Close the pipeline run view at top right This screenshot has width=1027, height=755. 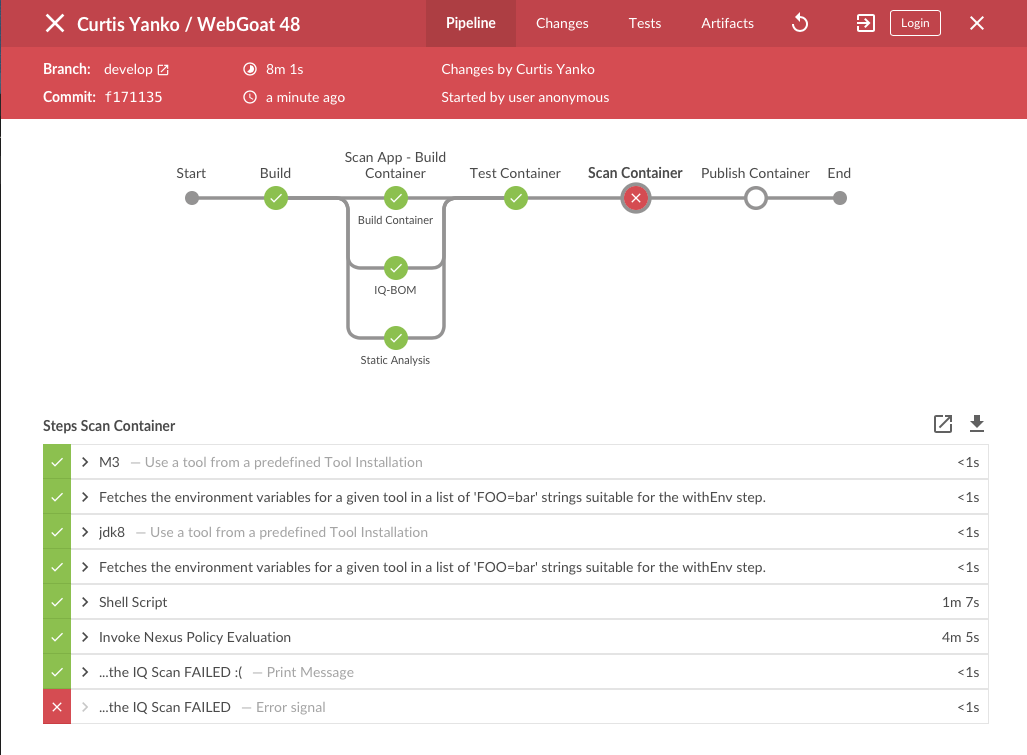(977, 24)
